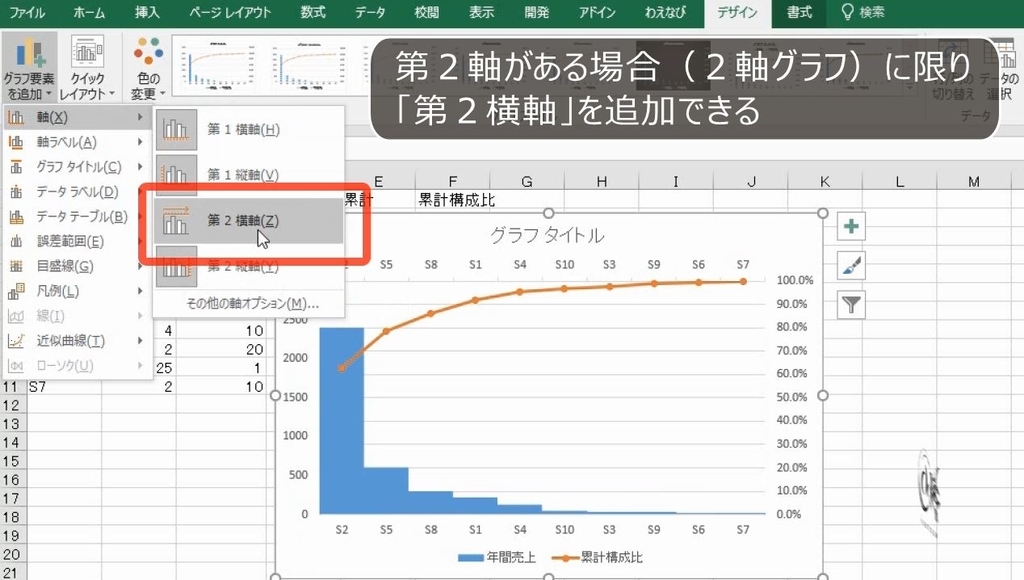This screenshot has height=580, width=1024.
Task: Click the 検索 lightbulb search box
Action: click(x=863, y=12)
